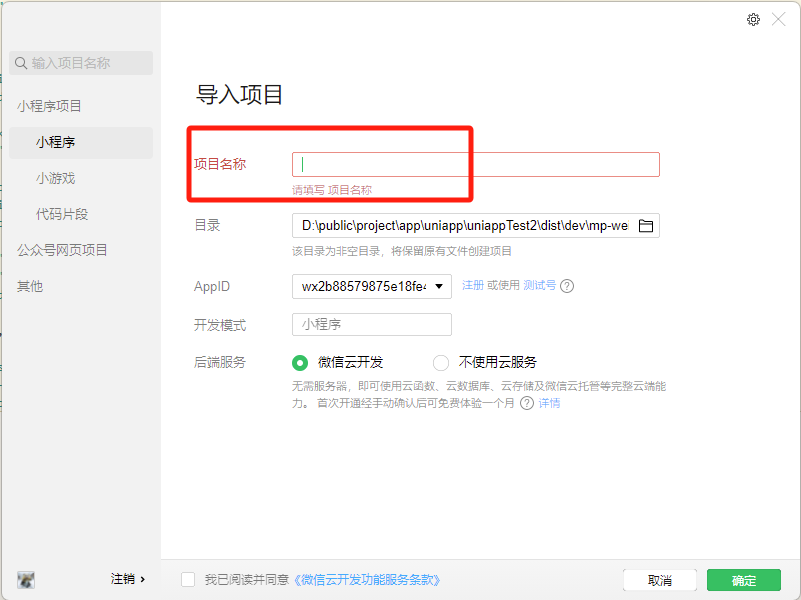Click the 开发模式 小程序 field
Image resolution: width=801 pixels, height=600 pixels.
pyautogui.click(x=372, y=324)
